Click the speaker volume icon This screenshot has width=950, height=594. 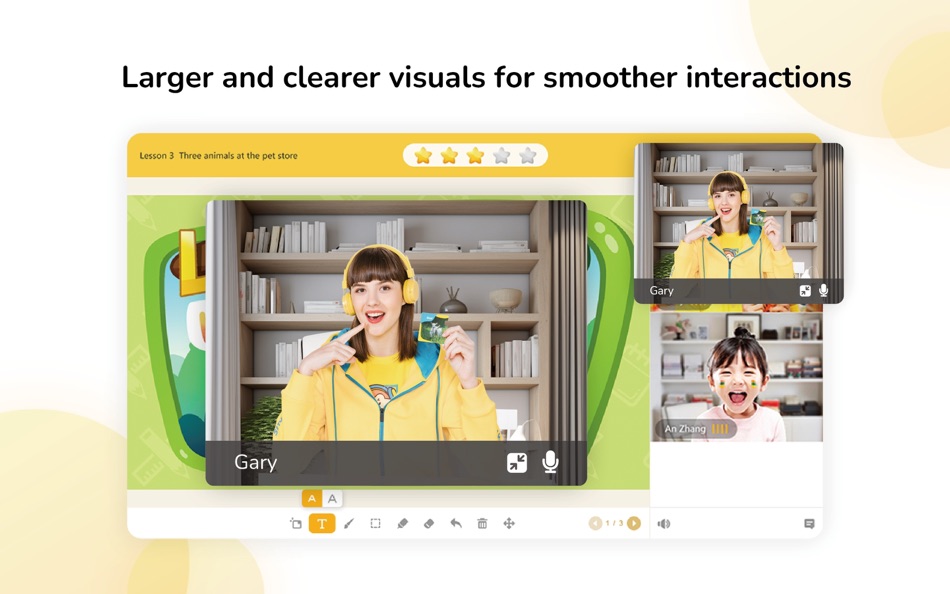[x=664, y=524]
